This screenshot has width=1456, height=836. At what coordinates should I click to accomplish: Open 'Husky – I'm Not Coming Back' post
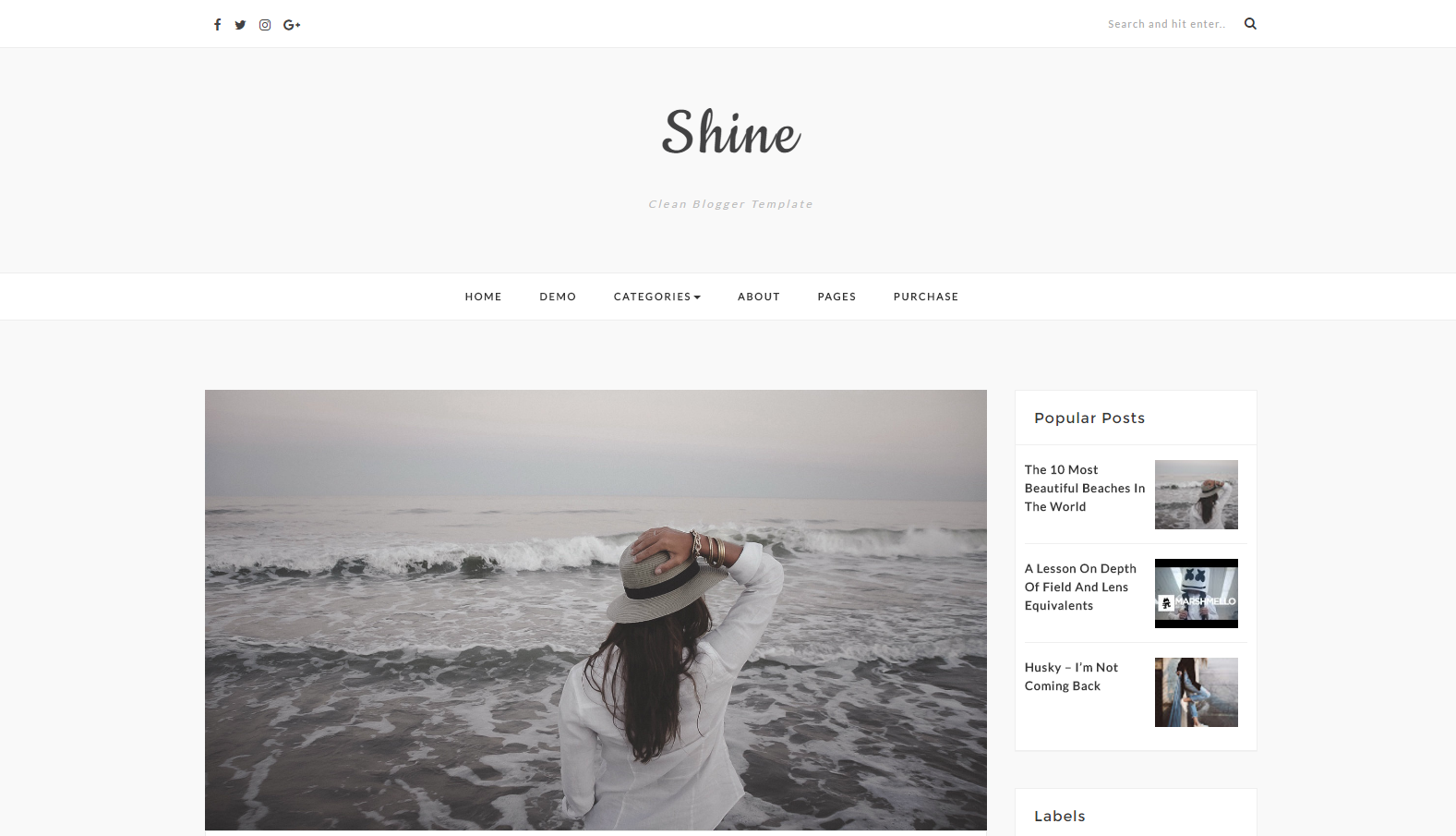click(1071, 676)
